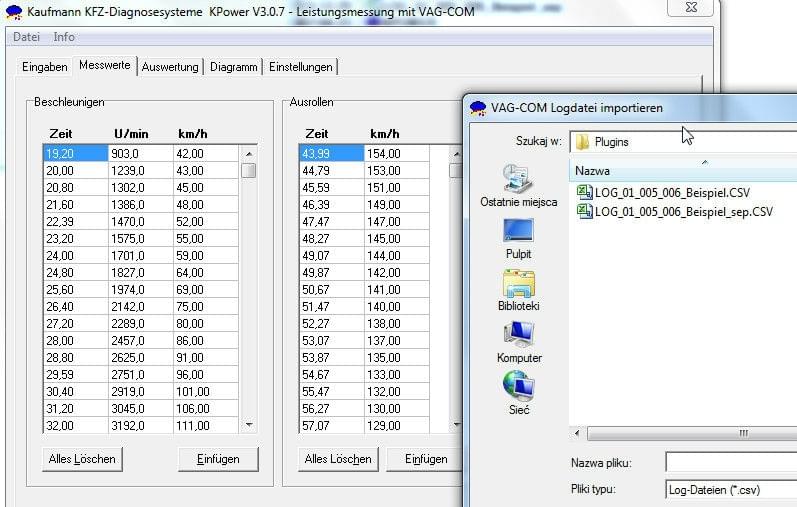Click Beschleunigen cell 1470,0
The image size is (797, 507).
pyautogui.click(x=141, y=222)
